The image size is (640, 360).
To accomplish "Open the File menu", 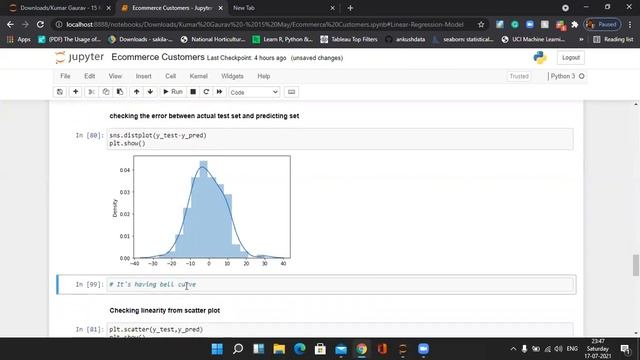I will (x=65, y=76).
